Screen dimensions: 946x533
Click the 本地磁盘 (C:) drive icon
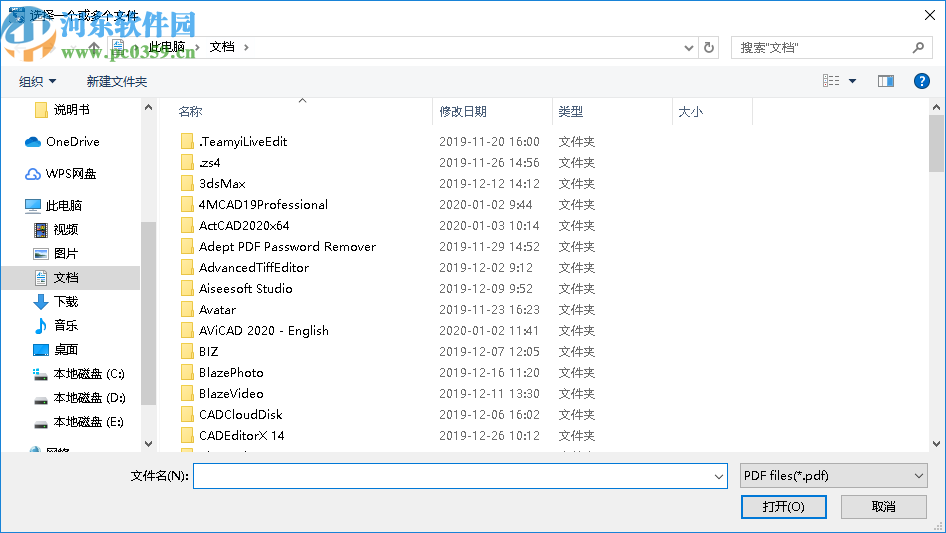[40, 374]
